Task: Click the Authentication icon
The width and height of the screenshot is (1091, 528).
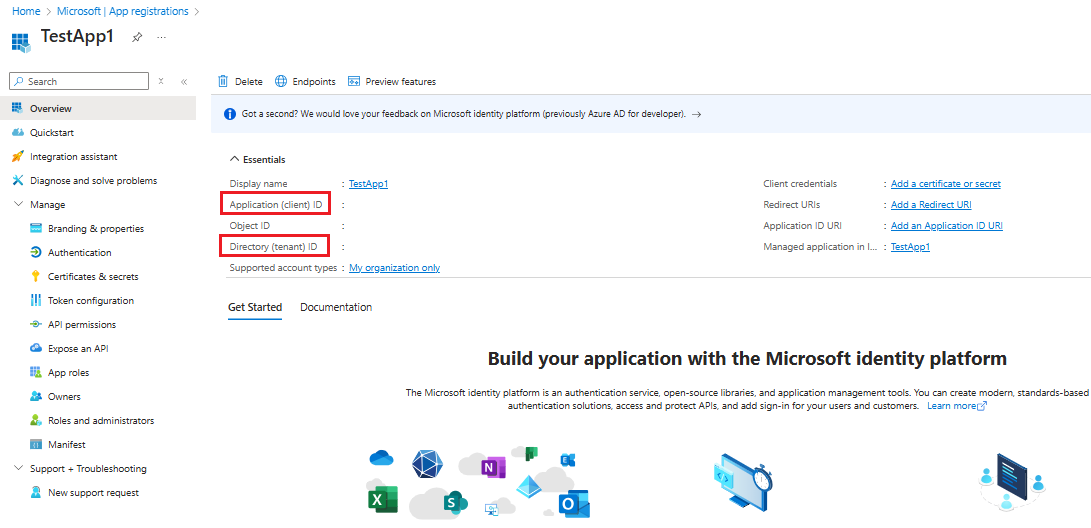Action: [36, 253]
